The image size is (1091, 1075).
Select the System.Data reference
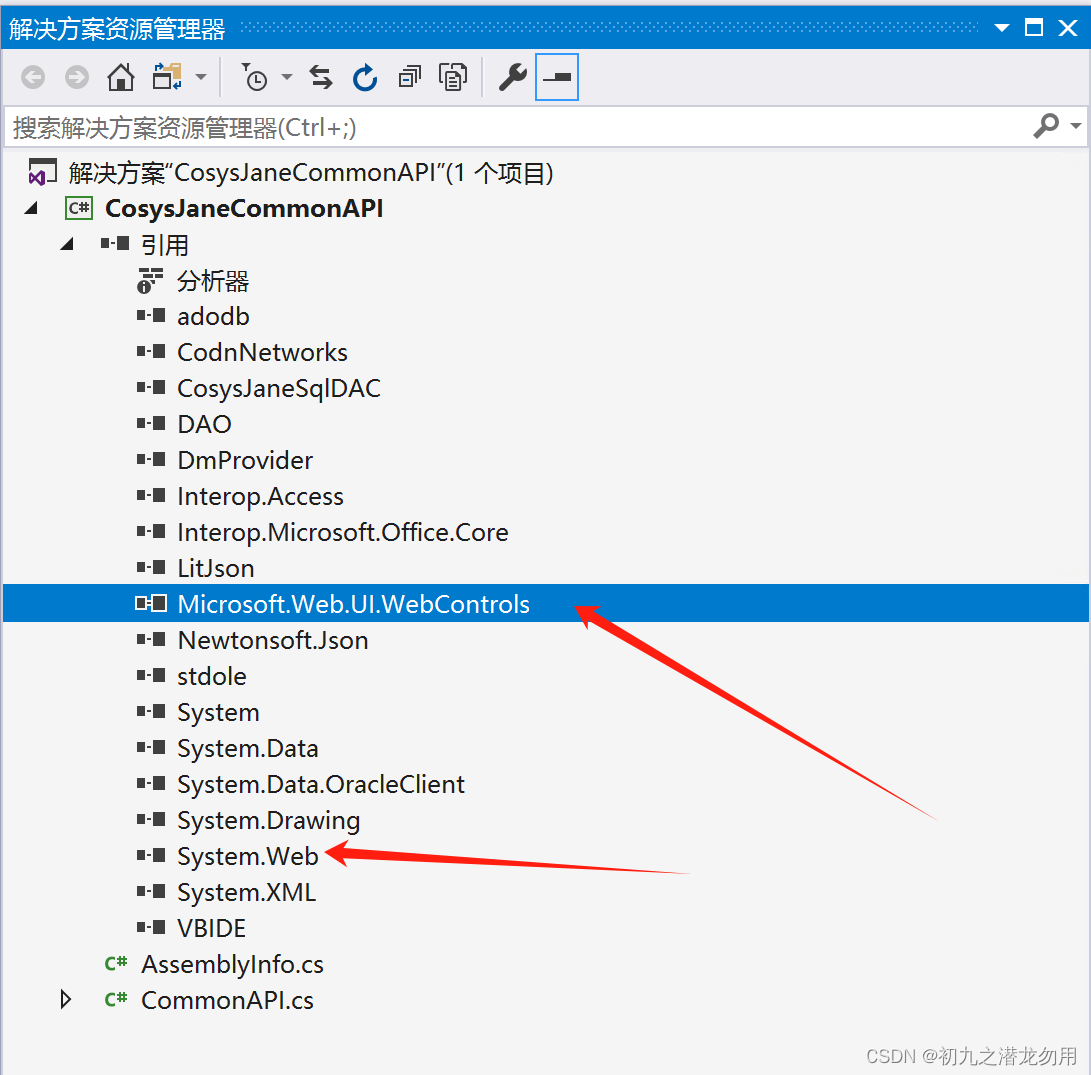(x=248, y=749)
